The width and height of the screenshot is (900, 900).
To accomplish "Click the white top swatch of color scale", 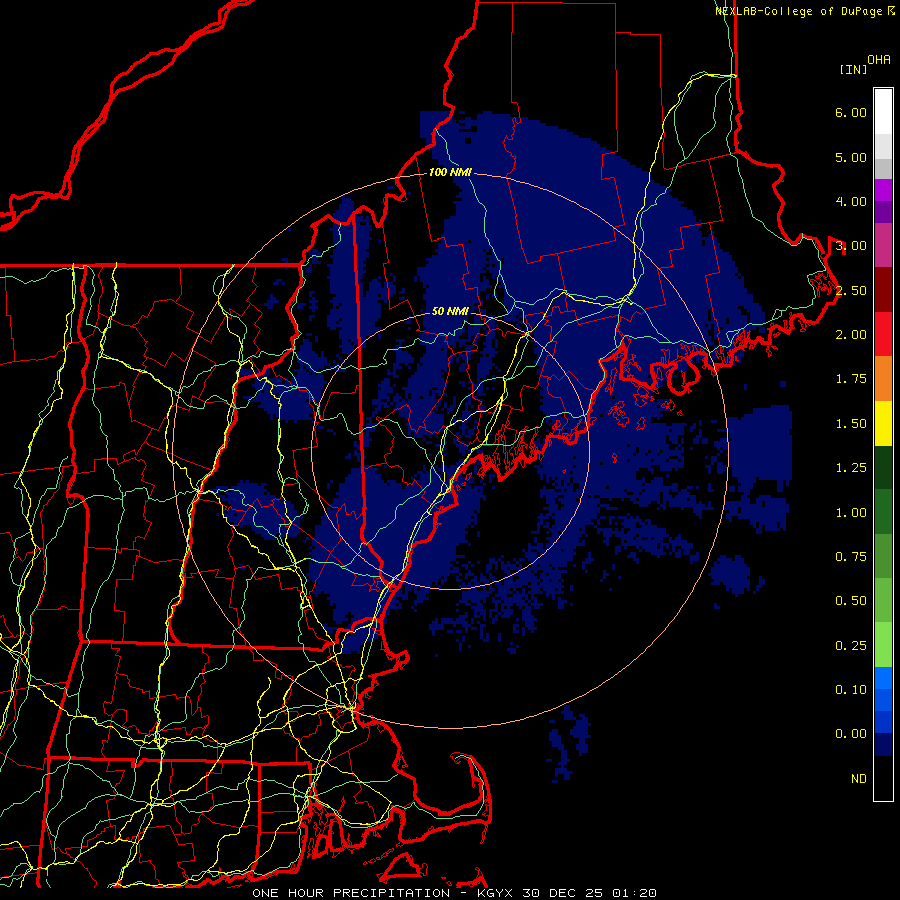I will 883,112.
